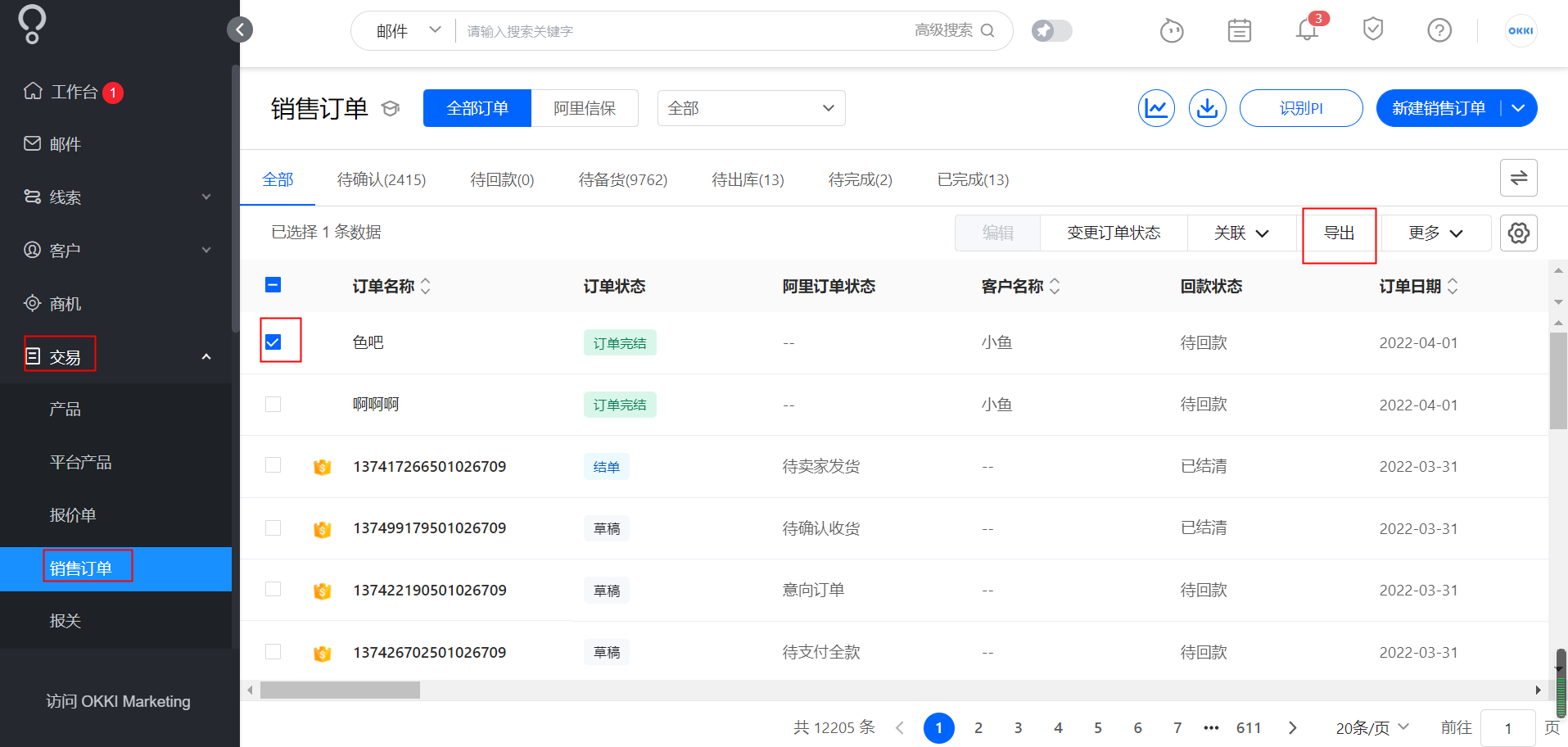Switch to the 待确认(2415) tab
The height and width of the screenshot is (747, 1568).
[x=382, y=179]
